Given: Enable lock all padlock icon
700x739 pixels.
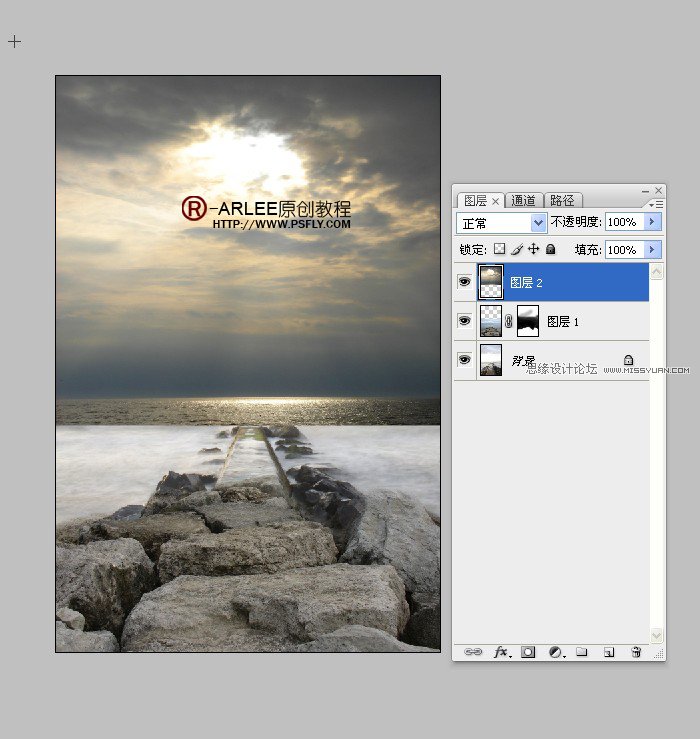Looking at the screenshot, I should (x=550, y=249).
